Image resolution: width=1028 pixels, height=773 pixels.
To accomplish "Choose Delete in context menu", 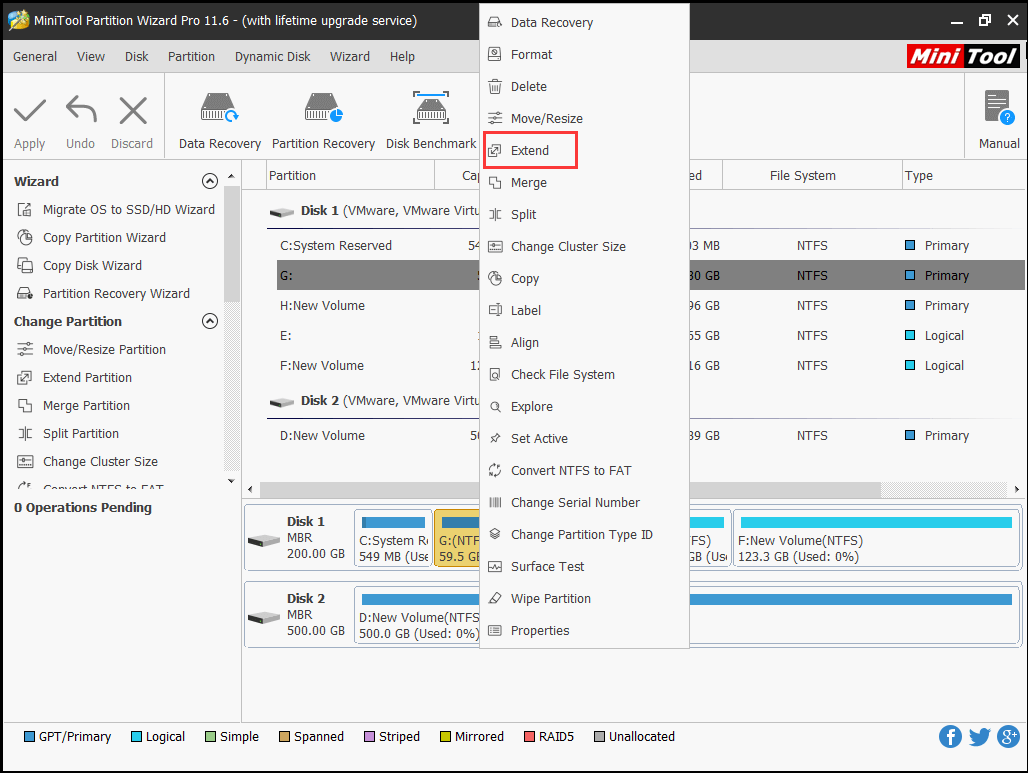I will pyautogui.click(x=584, y=87).
